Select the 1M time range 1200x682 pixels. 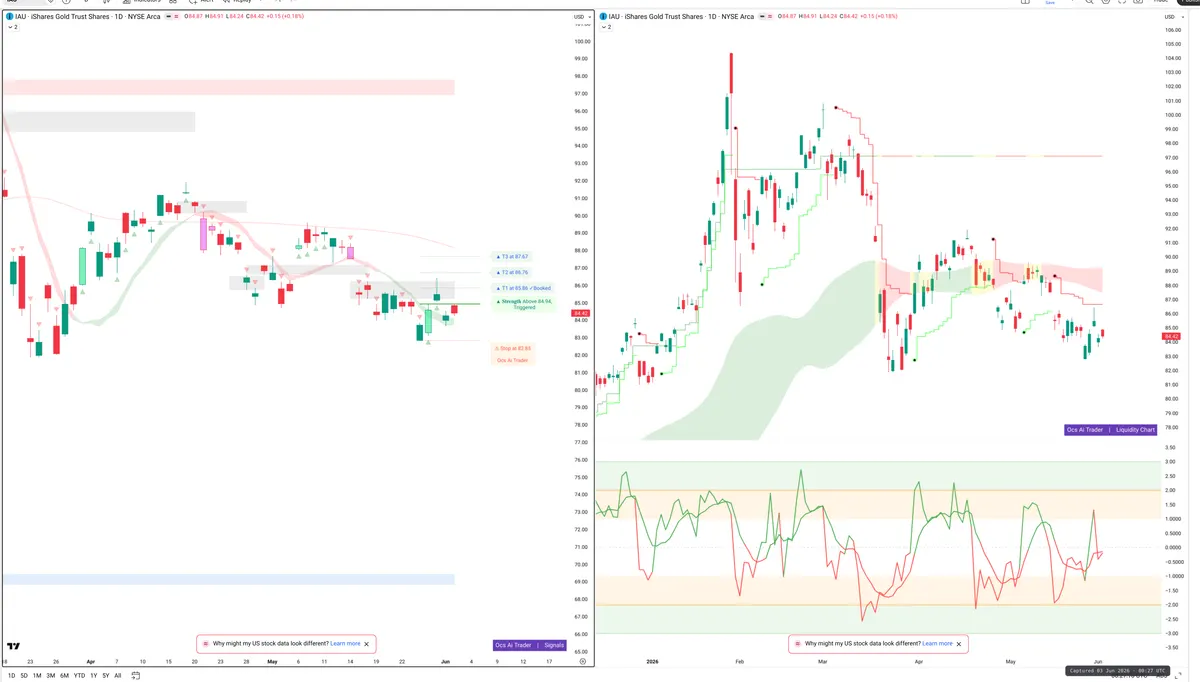click(x=37, y=676)
